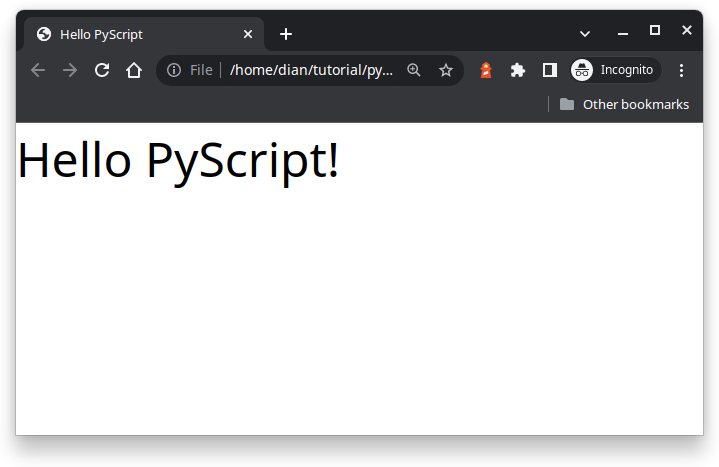Open a new tab with plus button

(x=286, y=34)
